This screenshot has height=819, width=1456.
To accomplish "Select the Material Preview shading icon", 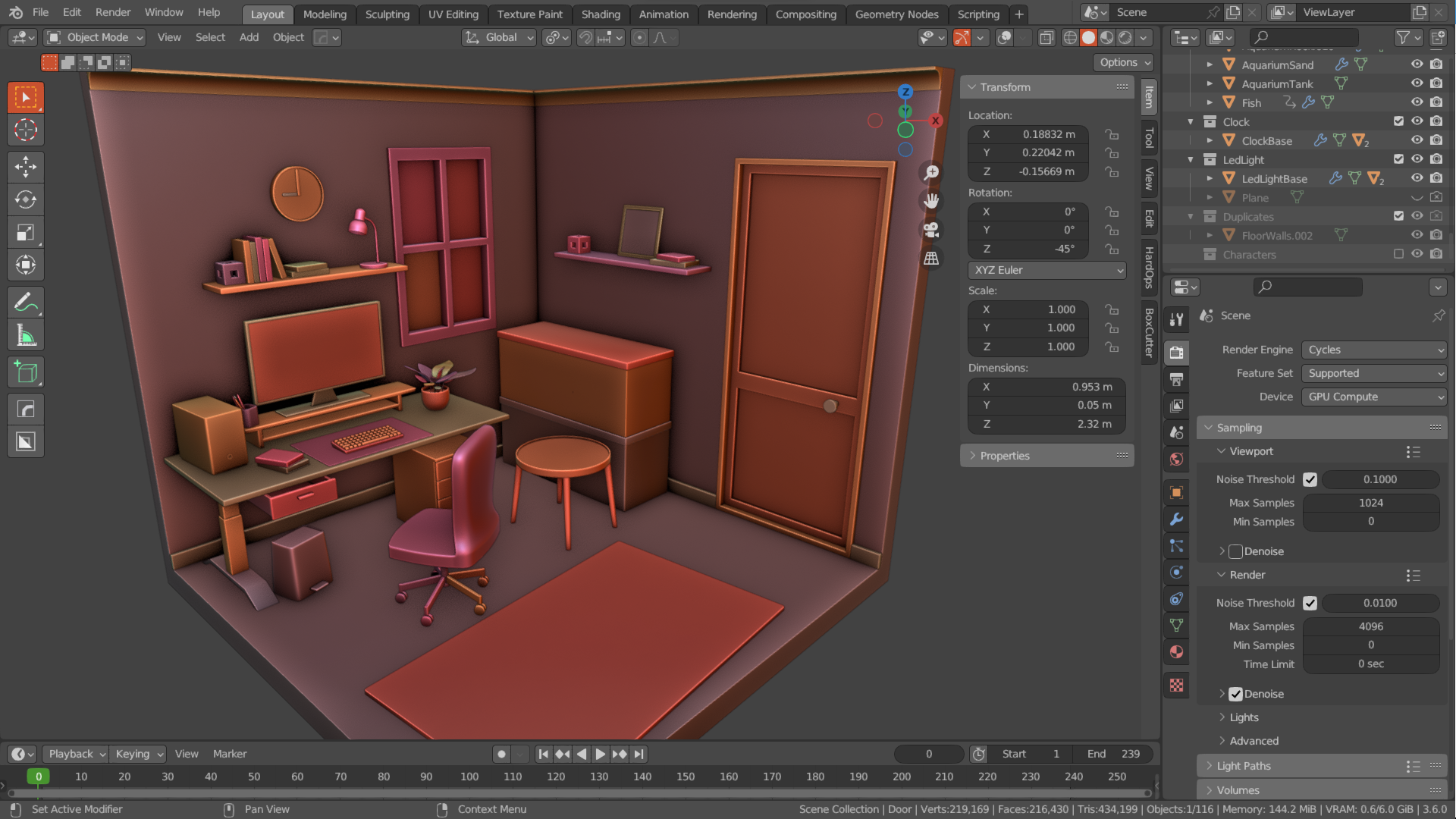I will point(1107,37).
